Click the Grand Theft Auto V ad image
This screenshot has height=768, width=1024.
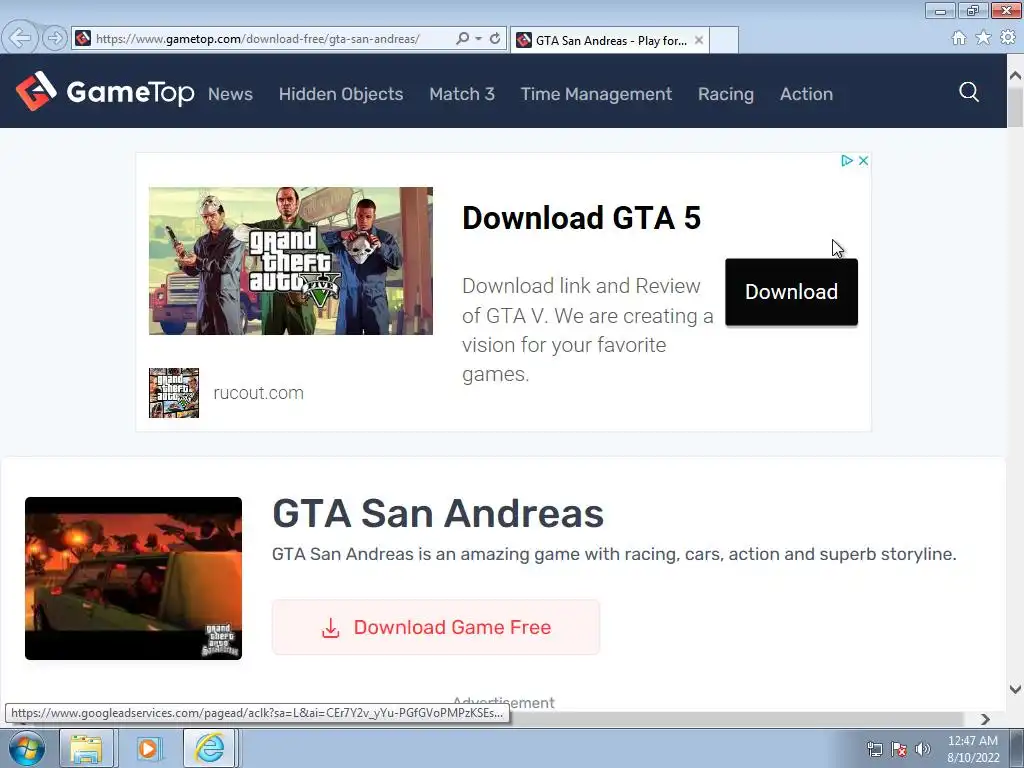point(291,261)
